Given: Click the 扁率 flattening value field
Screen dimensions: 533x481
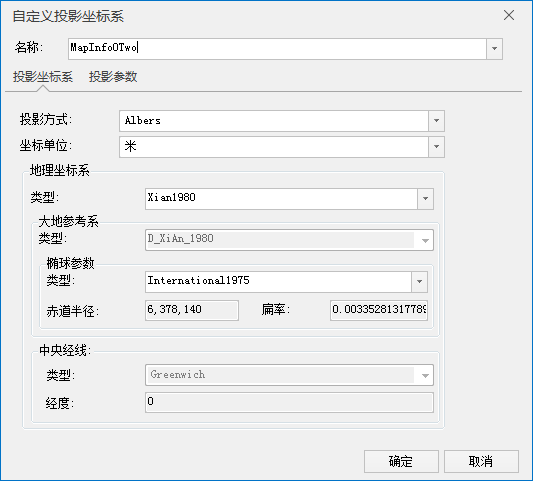Looking at the screenshot, I should pyautogui.click(x=379, y=310).
